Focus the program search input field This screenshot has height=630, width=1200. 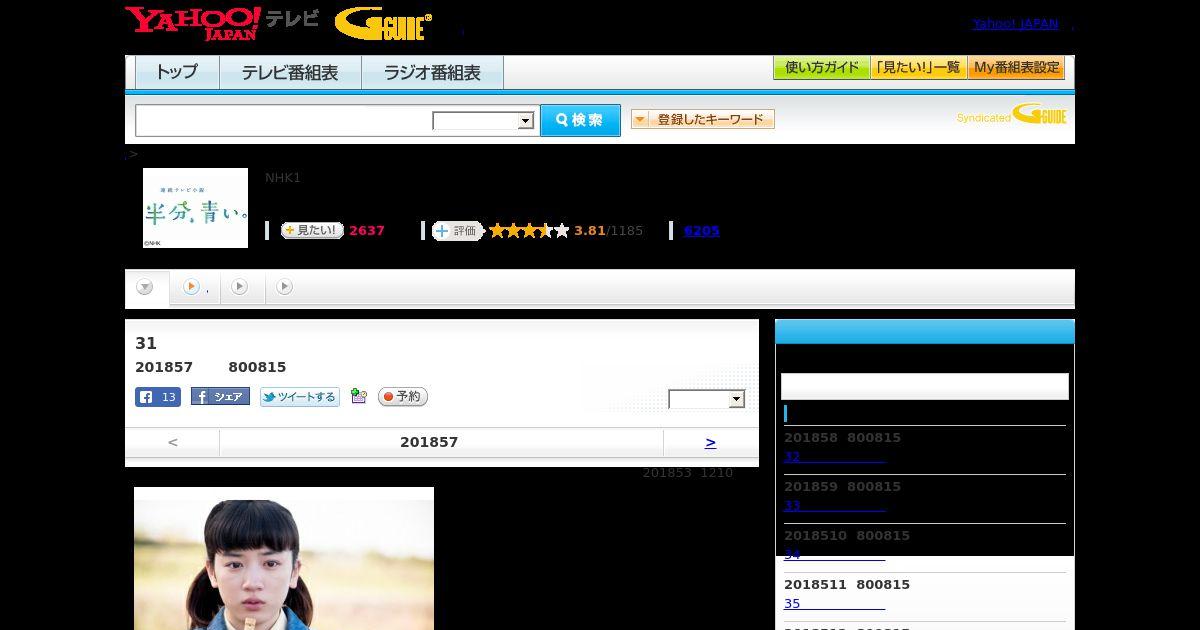(x=283, y=121)
